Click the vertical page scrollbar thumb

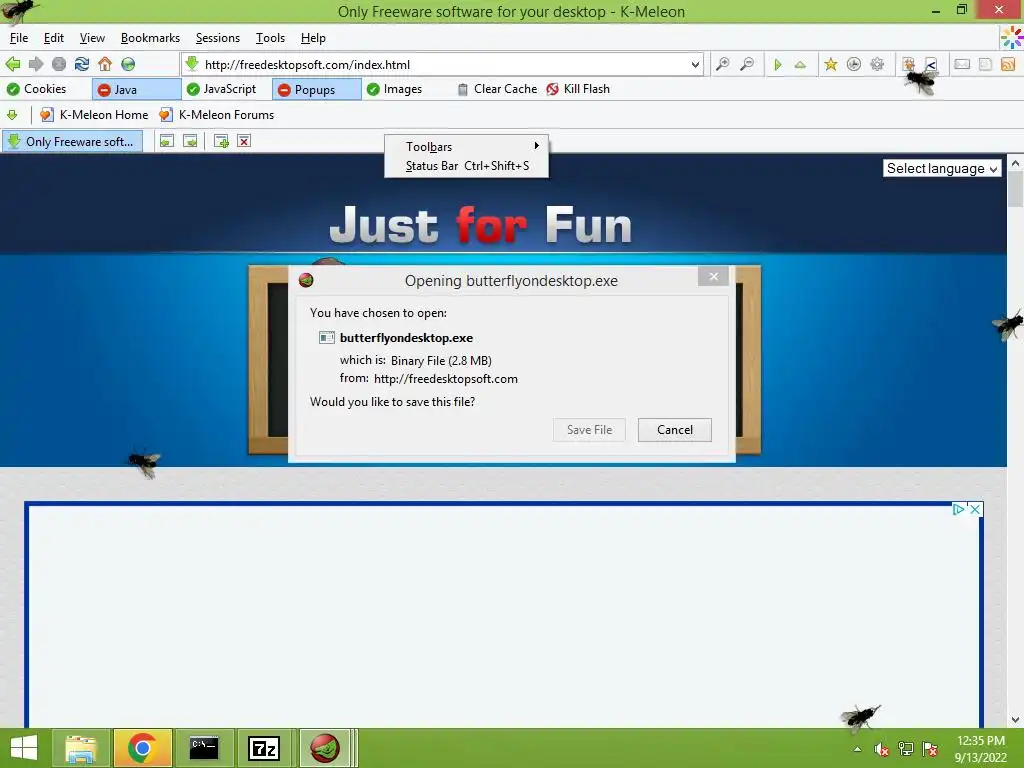click(1015, 189)
